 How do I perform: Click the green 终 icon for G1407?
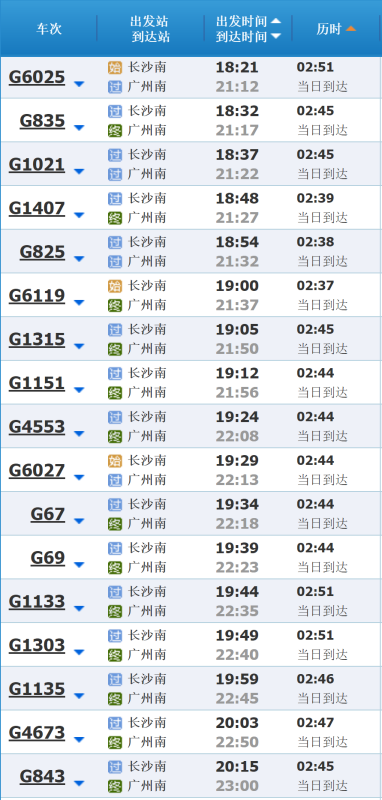pos(115,218)
